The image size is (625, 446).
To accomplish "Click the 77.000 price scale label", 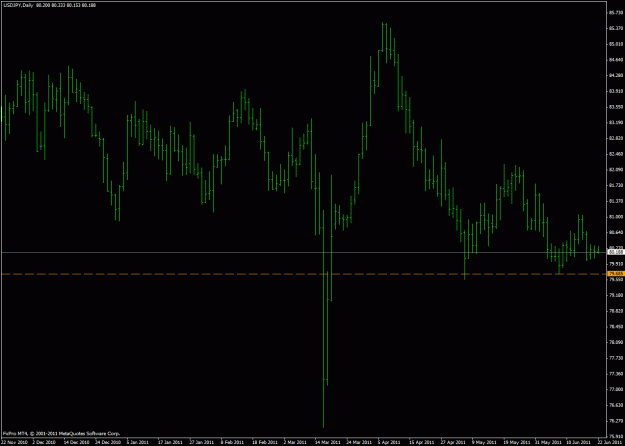I will click(x=616, y=389).
